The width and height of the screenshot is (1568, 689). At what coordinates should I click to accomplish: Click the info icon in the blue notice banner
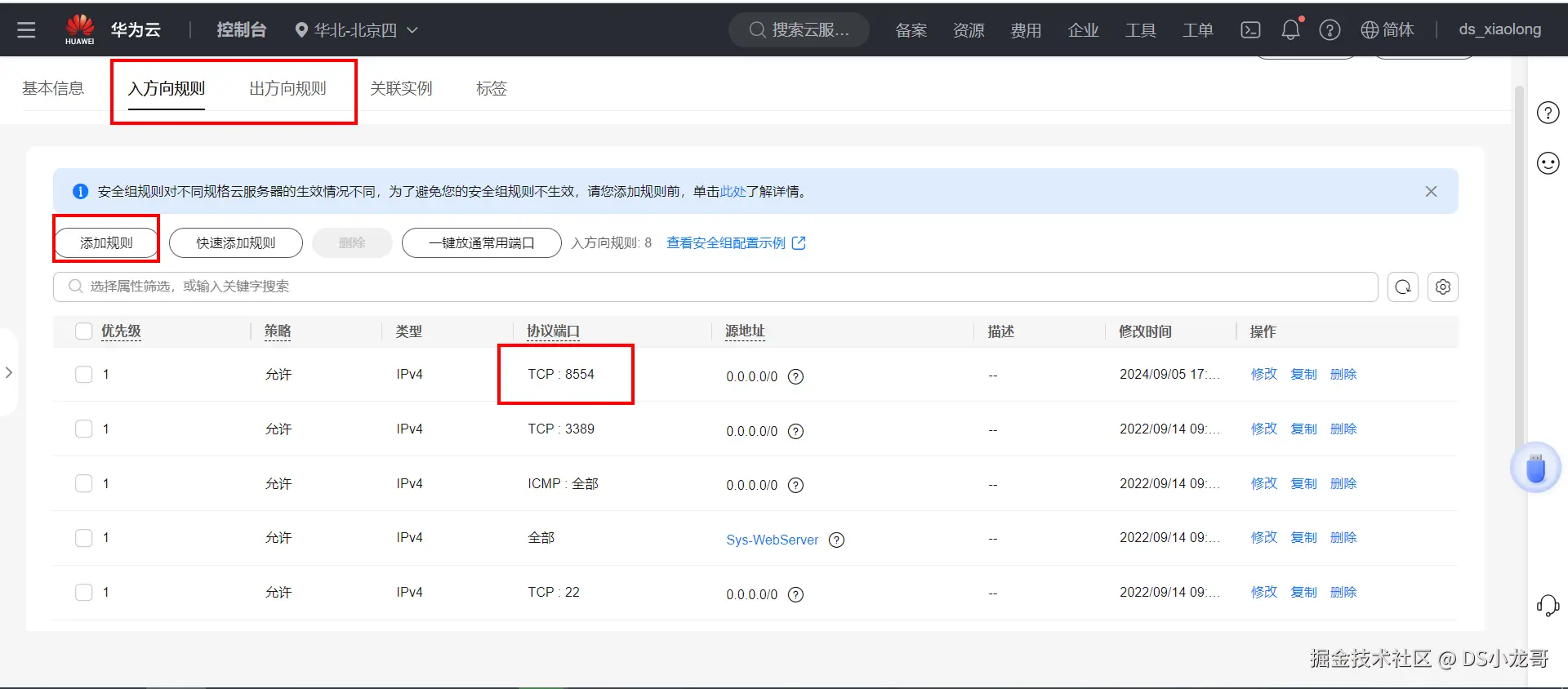[80, 191]
